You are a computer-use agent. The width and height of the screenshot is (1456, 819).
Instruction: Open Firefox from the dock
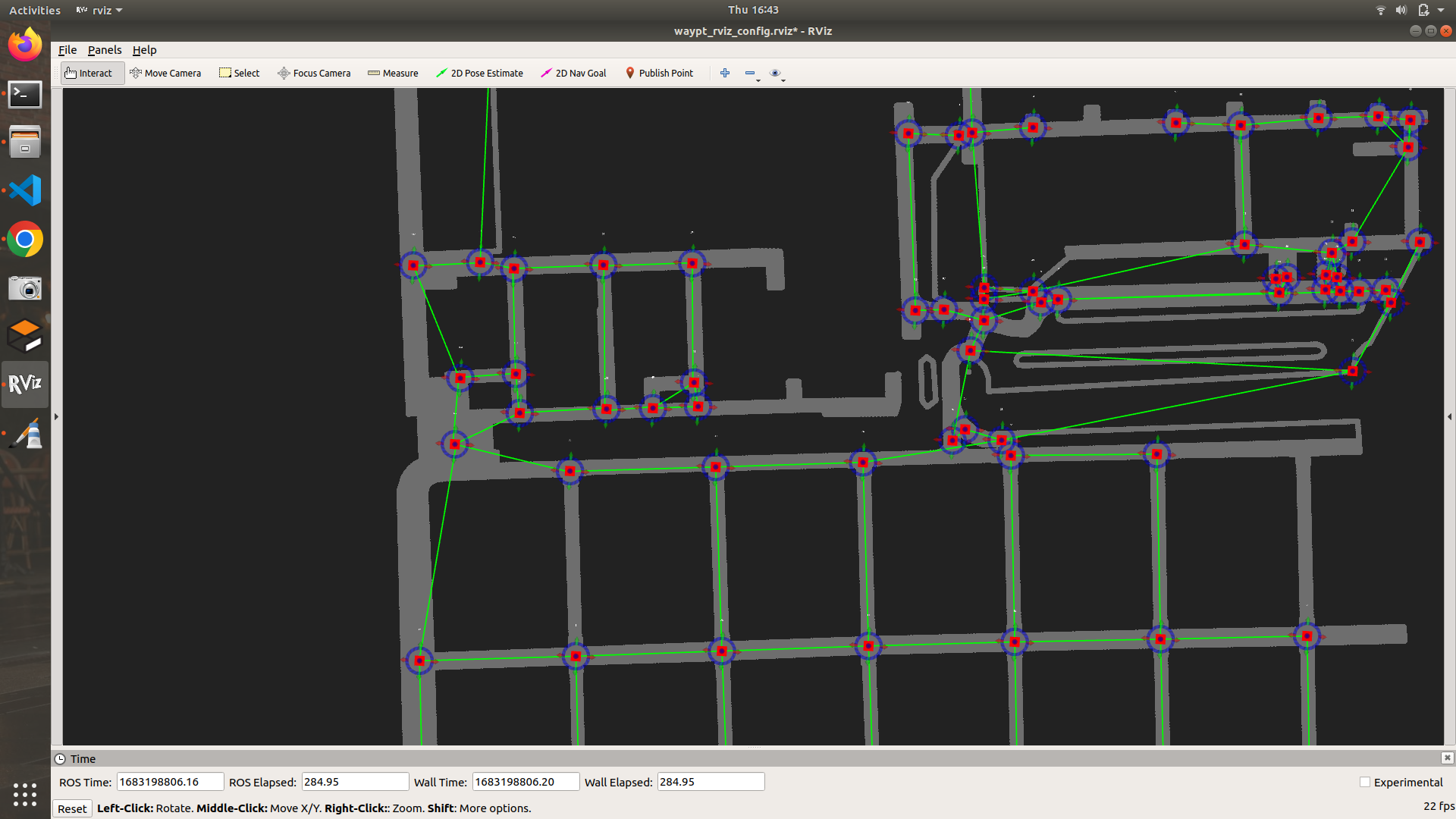tap(25, 45)
